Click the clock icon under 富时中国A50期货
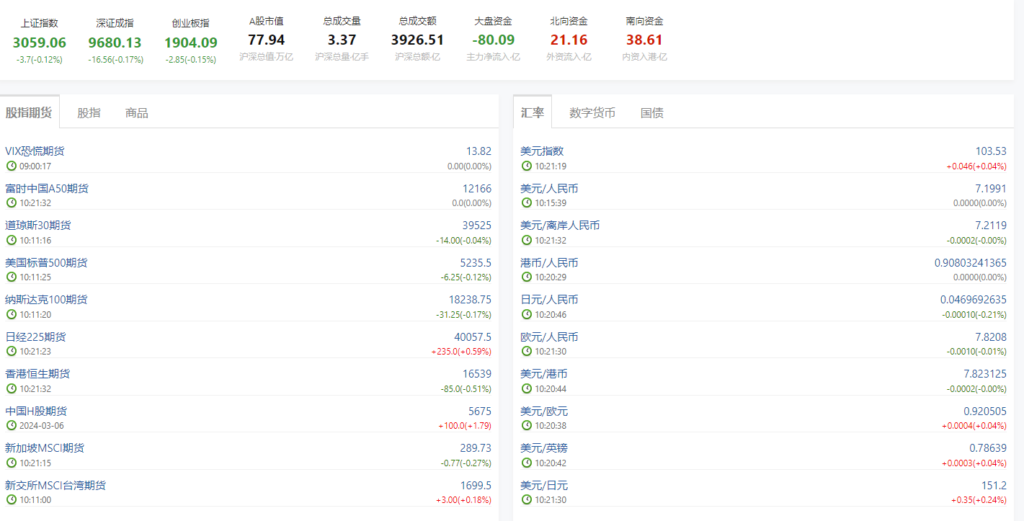1024x521 pixels. coord(11,203)
